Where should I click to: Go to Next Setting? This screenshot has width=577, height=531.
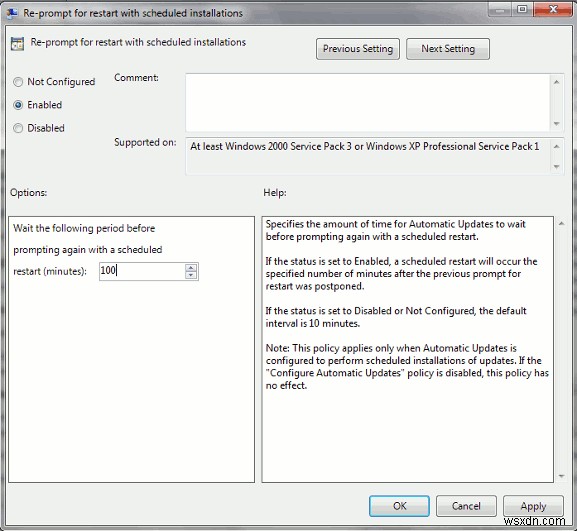[x=448, y=49]
